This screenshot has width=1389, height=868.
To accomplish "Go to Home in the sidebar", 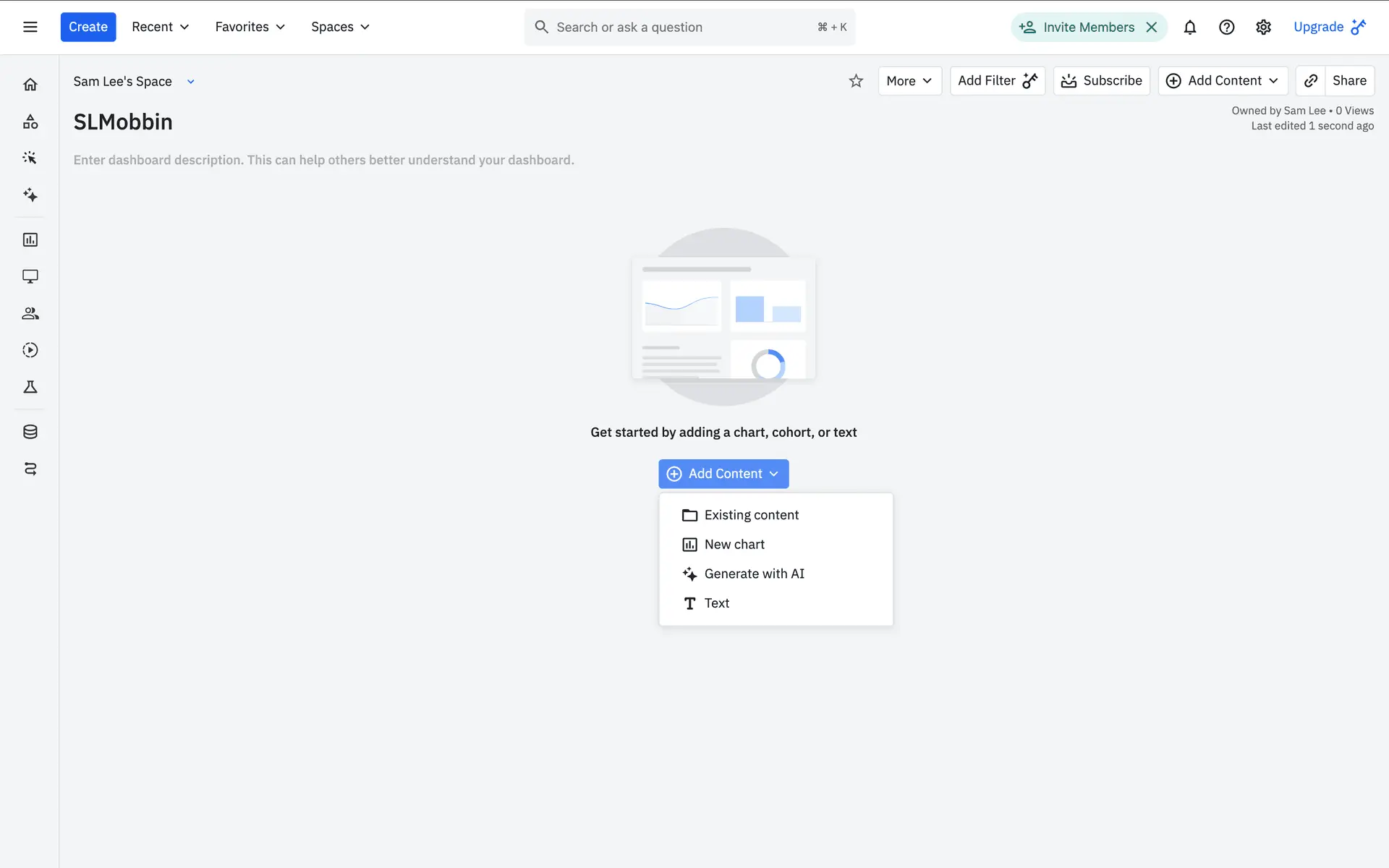I will (30, 85).
